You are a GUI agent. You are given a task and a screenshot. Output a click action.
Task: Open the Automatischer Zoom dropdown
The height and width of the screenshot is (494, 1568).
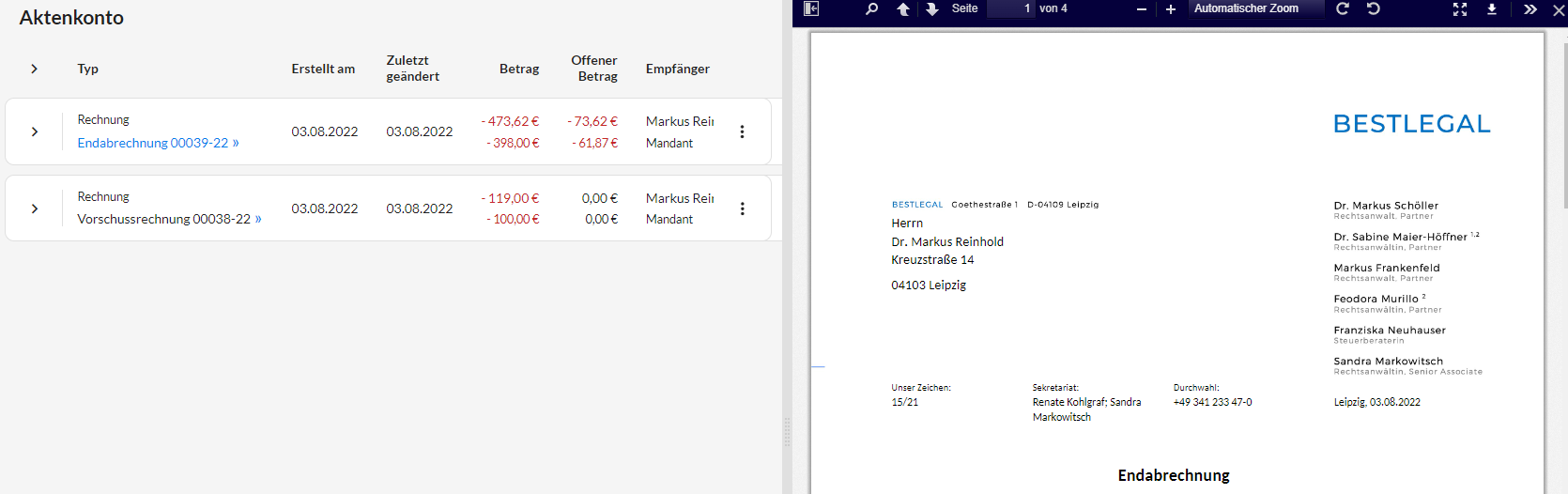click(1257, 8)
